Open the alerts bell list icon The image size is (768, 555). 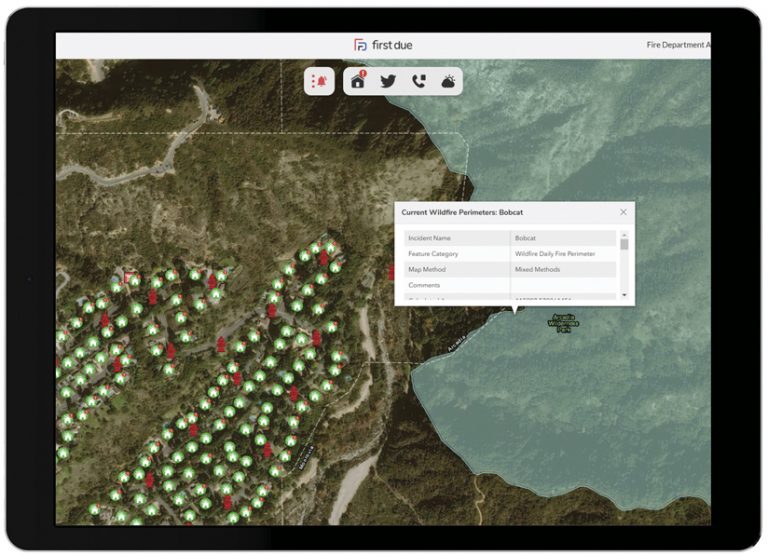tap(319, 81)
